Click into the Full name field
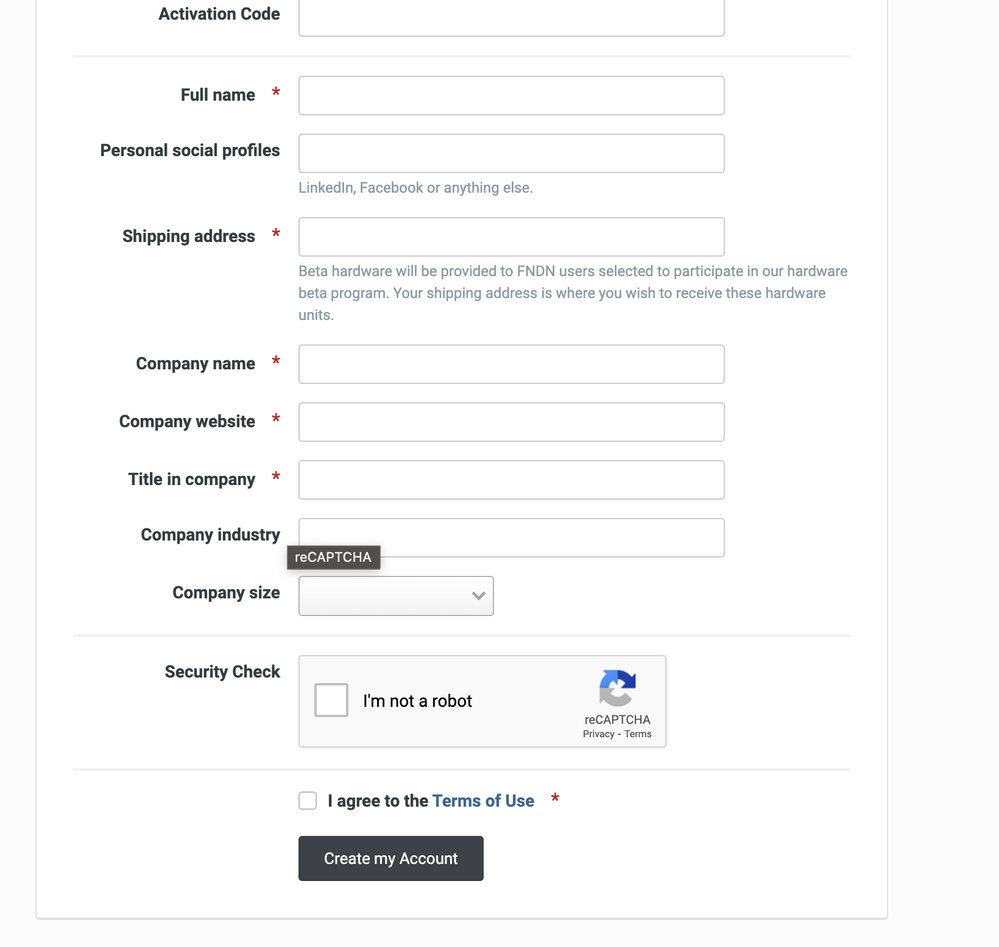The width and height of the screenshot is (999, 947). click(511, 96)
